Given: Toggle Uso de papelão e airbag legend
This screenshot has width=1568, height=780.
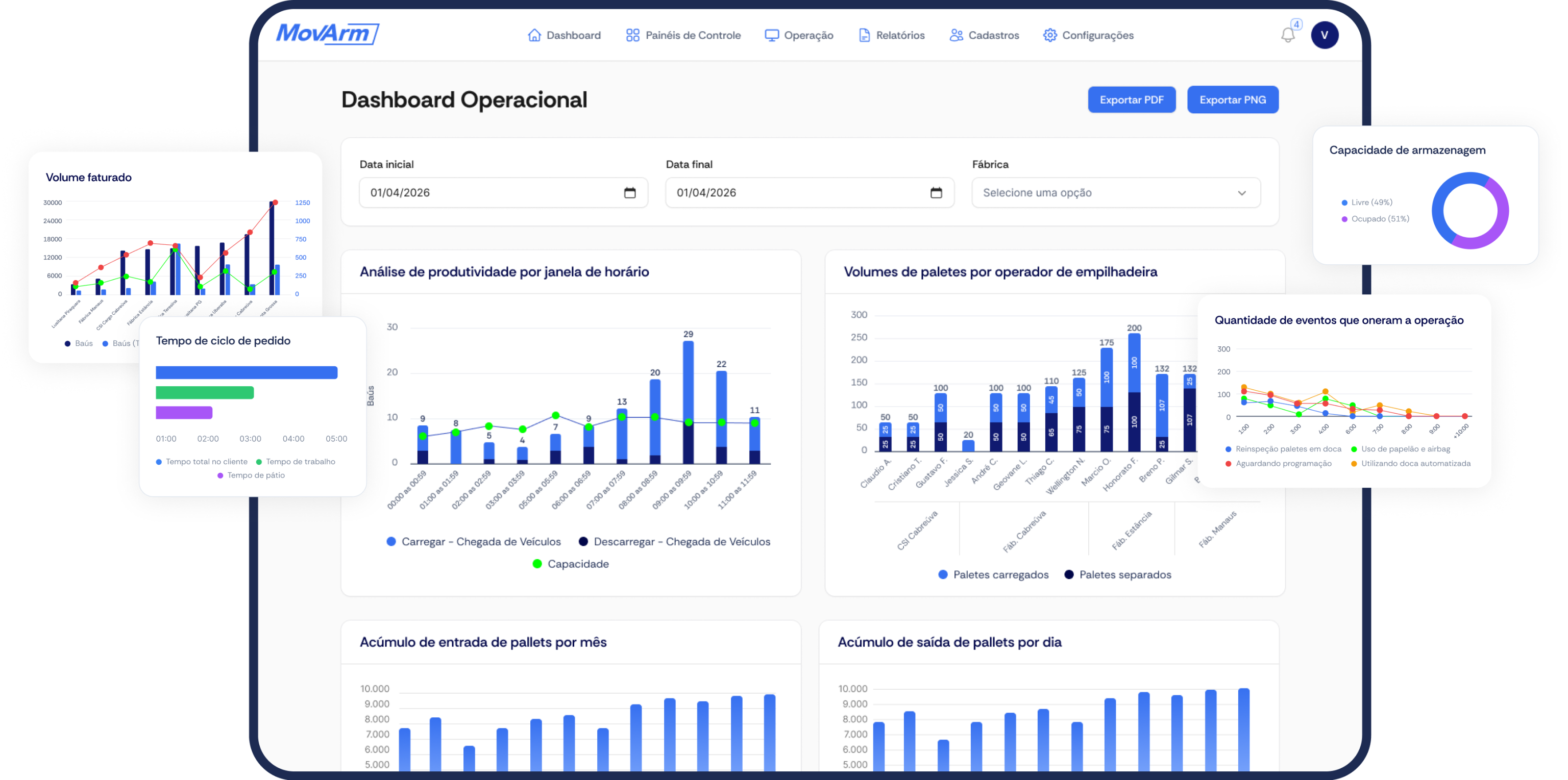Looking at the screenshot, I should click(x=1400, y=449).
